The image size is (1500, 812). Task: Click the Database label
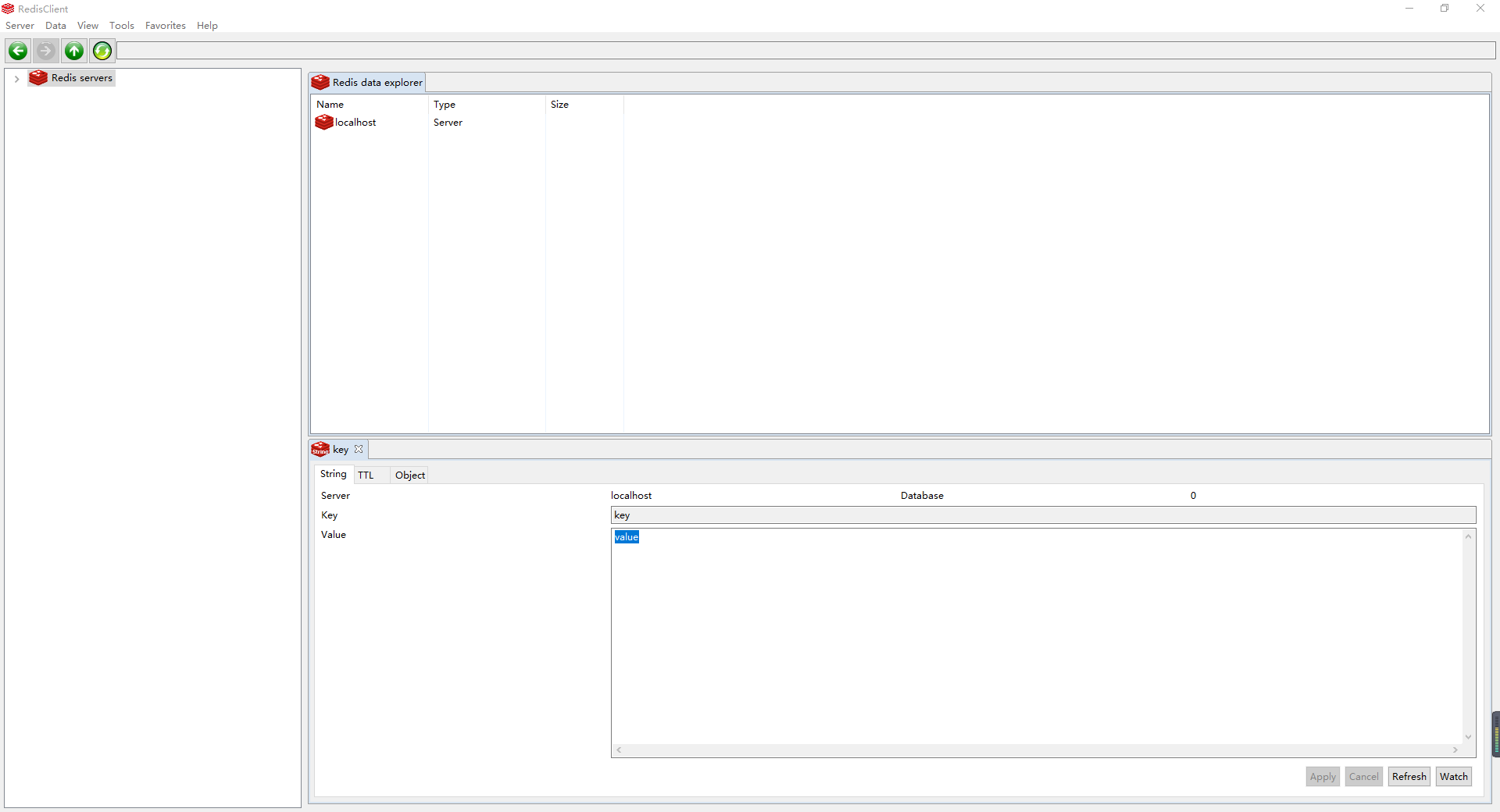922,496
